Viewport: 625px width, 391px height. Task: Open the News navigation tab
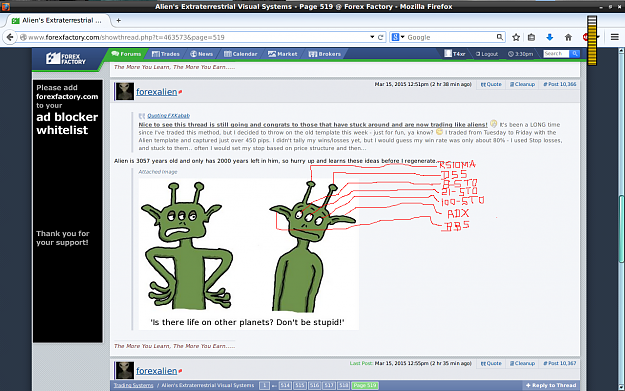click(x=202, y=54)
